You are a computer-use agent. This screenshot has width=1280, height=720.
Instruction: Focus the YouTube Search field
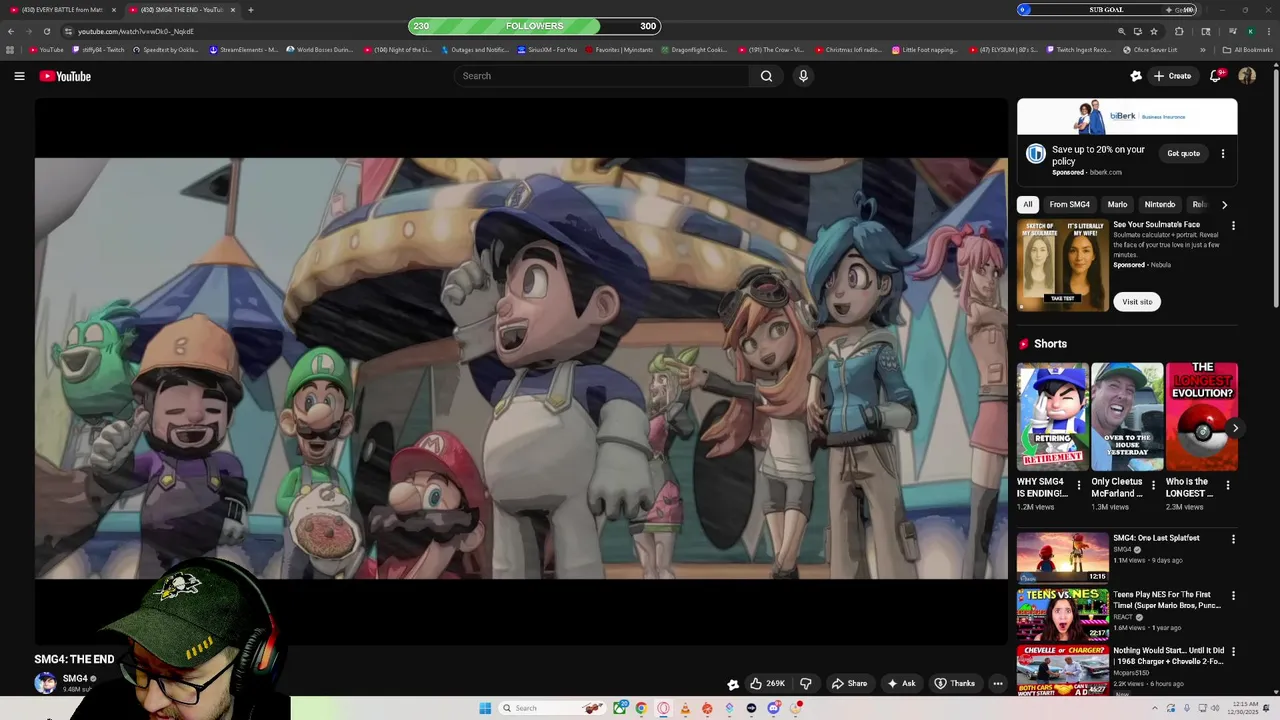(x=602, y=76)
